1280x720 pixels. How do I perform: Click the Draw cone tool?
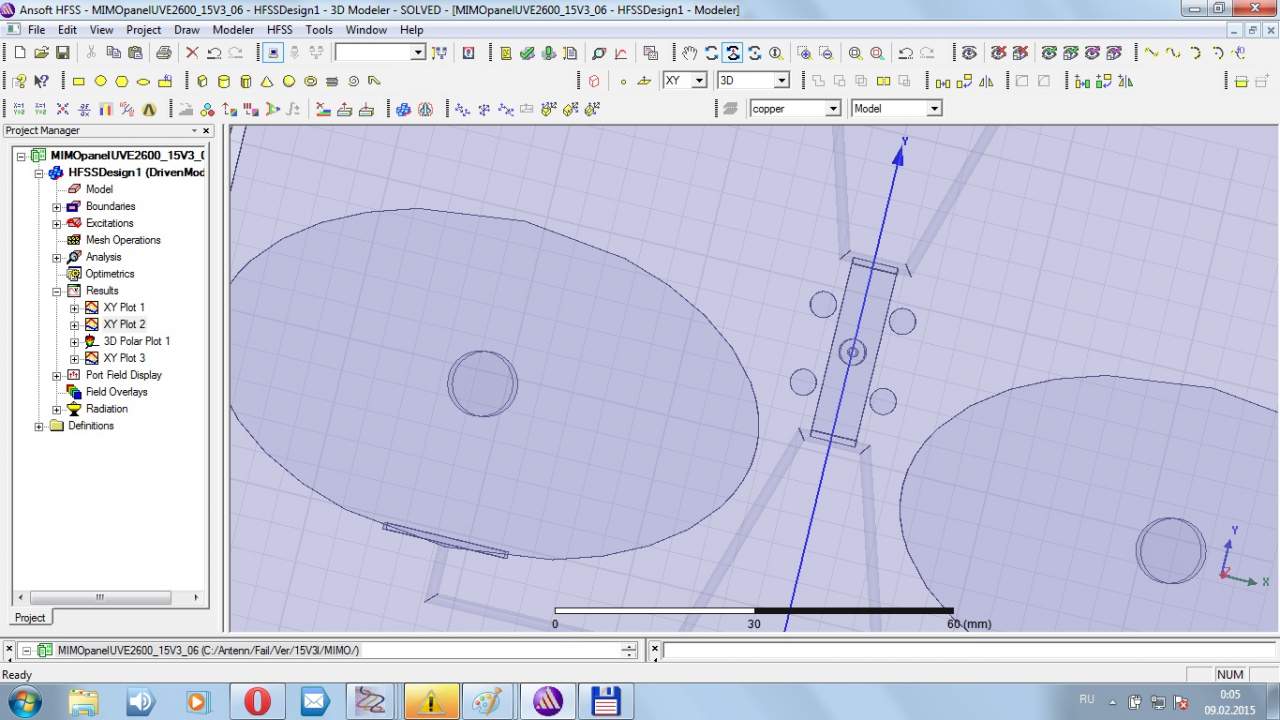click(x=267, y=81)
